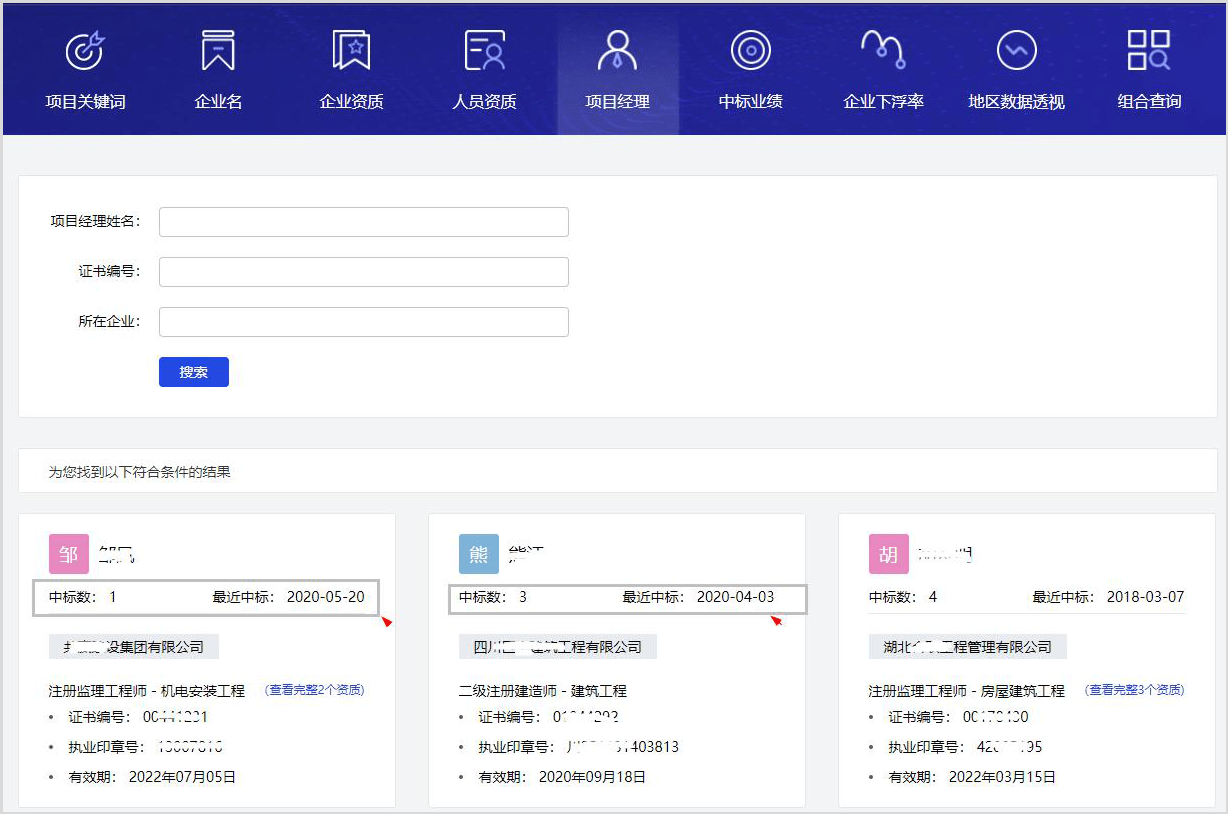Viewport: 1228px width, 814px height.
Task: Click the 中标数 4 count text
Action: (x=903, y=597)
